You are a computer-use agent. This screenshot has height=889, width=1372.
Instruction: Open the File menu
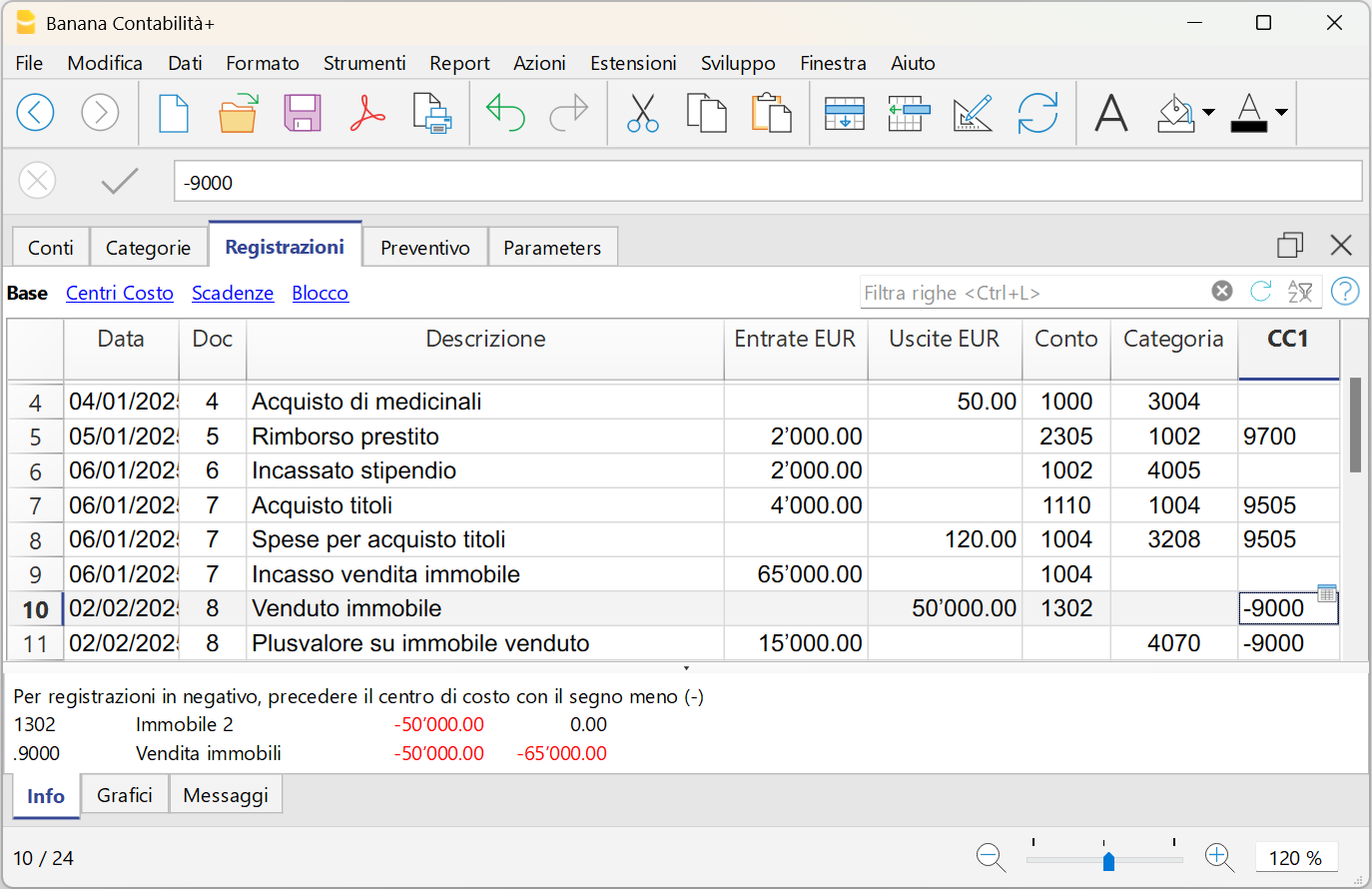(x=29, y=63)
